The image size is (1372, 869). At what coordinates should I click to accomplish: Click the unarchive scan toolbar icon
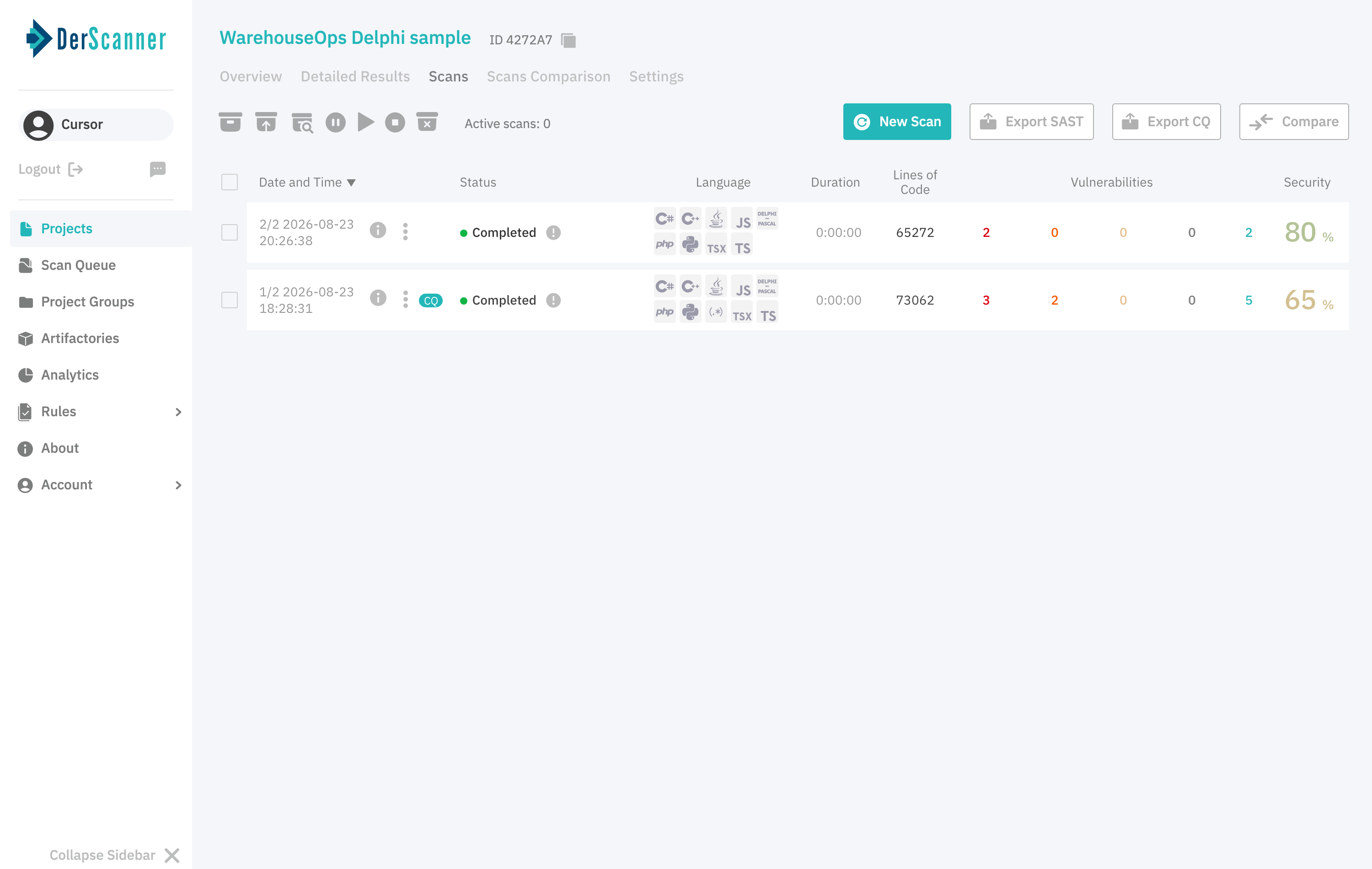pyautogui.click(x=266, y=123)
